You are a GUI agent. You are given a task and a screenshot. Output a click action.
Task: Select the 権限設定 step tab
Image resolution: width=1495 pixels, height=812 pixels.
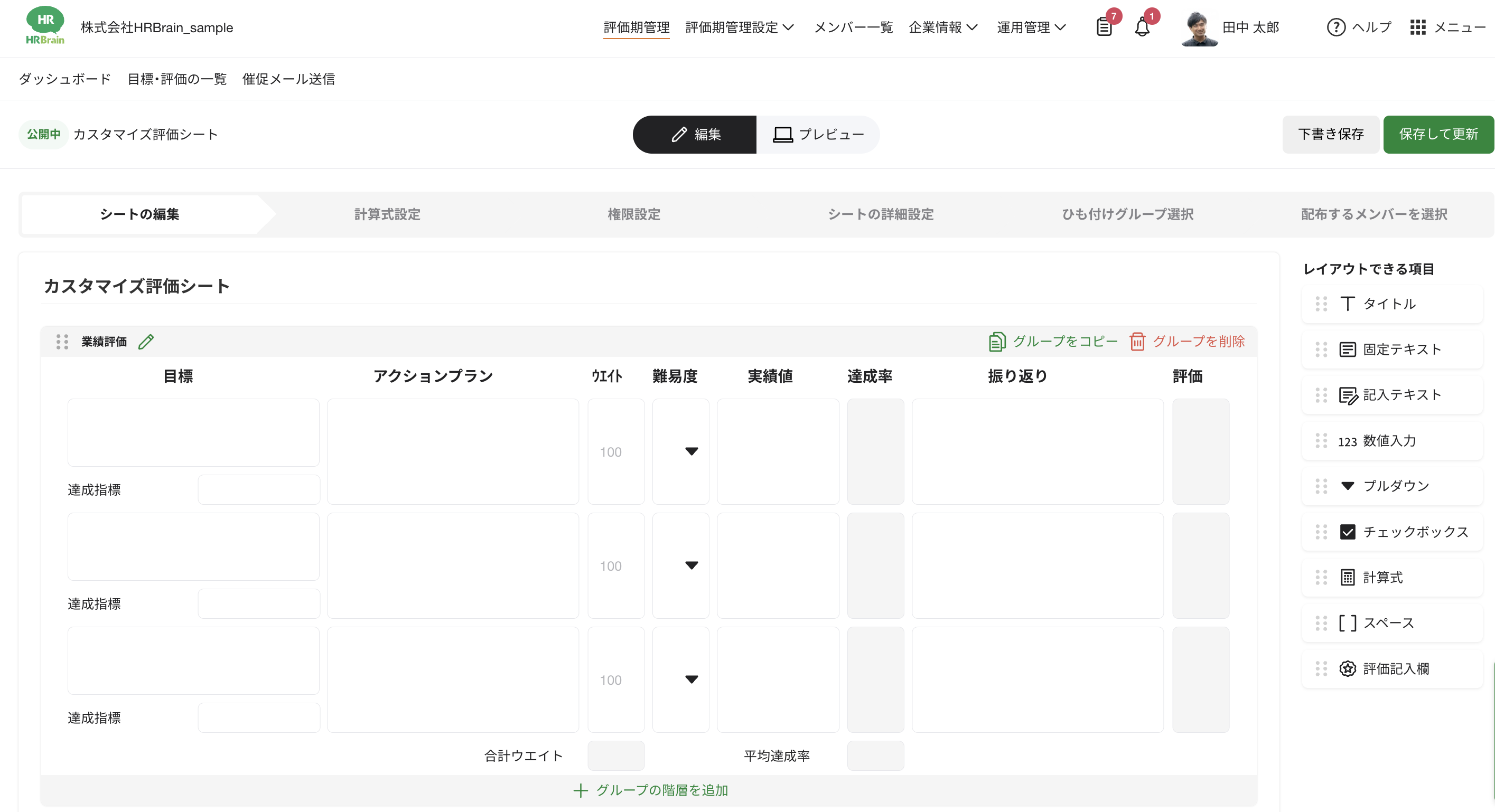(x=634, y=214)
